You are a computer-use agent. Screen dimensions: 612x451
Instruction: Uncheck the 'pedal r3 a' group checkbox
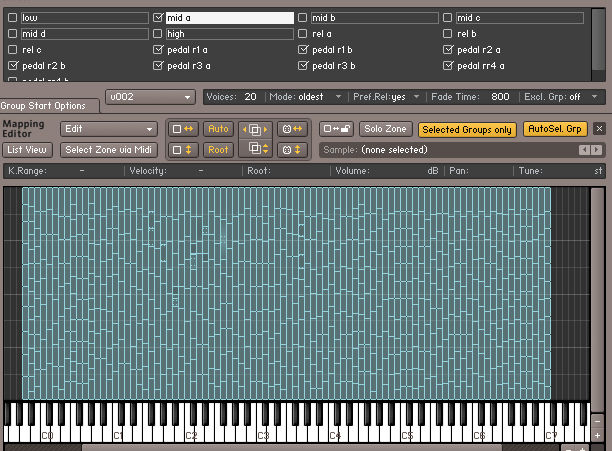tap(158, 66)
